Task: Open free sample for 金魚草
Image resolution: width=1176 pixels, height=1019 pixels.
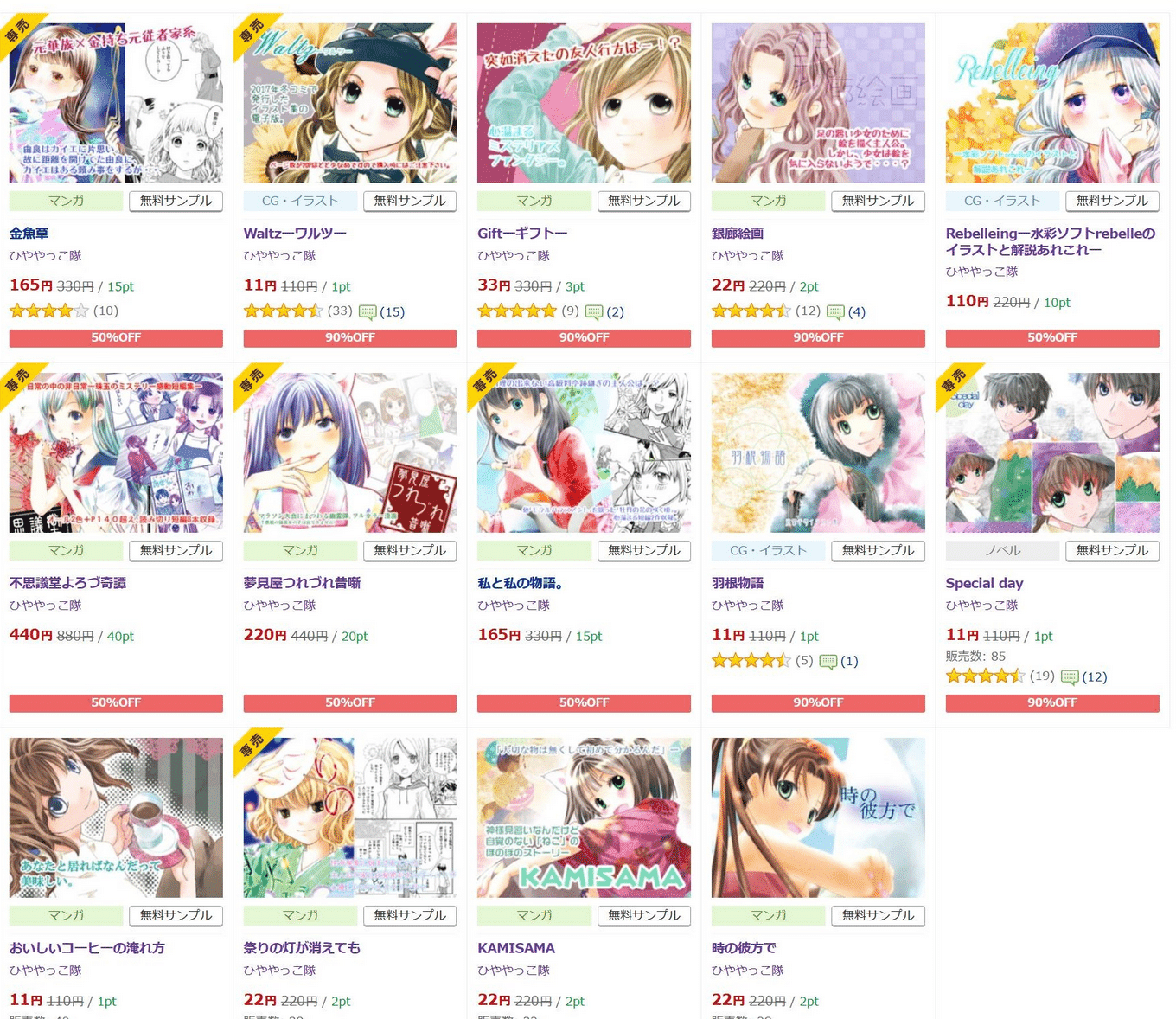Action: click(x=176, y=201)
